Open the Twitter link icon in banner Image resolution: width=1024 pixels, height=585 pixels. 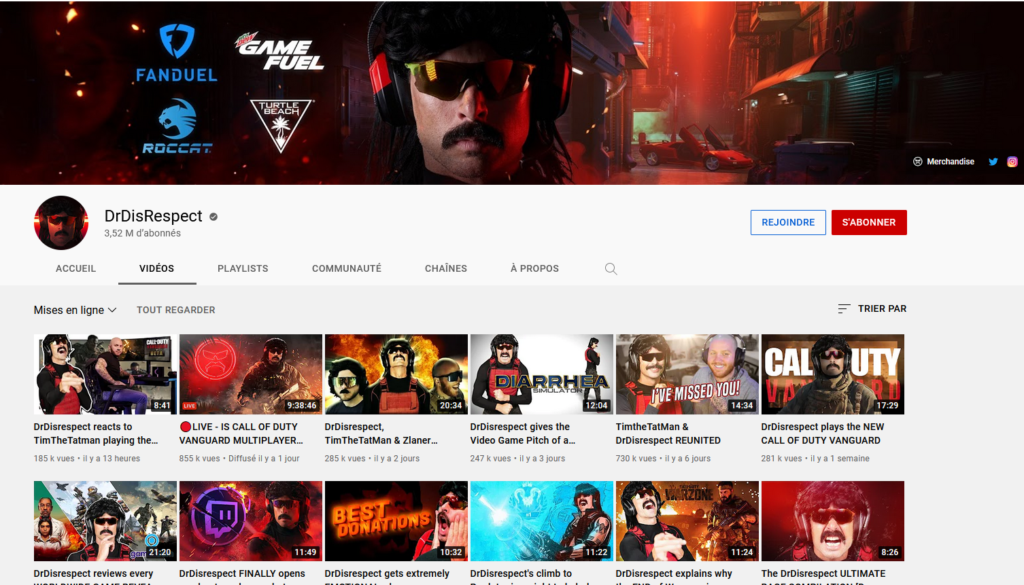[x=993, y=161]
